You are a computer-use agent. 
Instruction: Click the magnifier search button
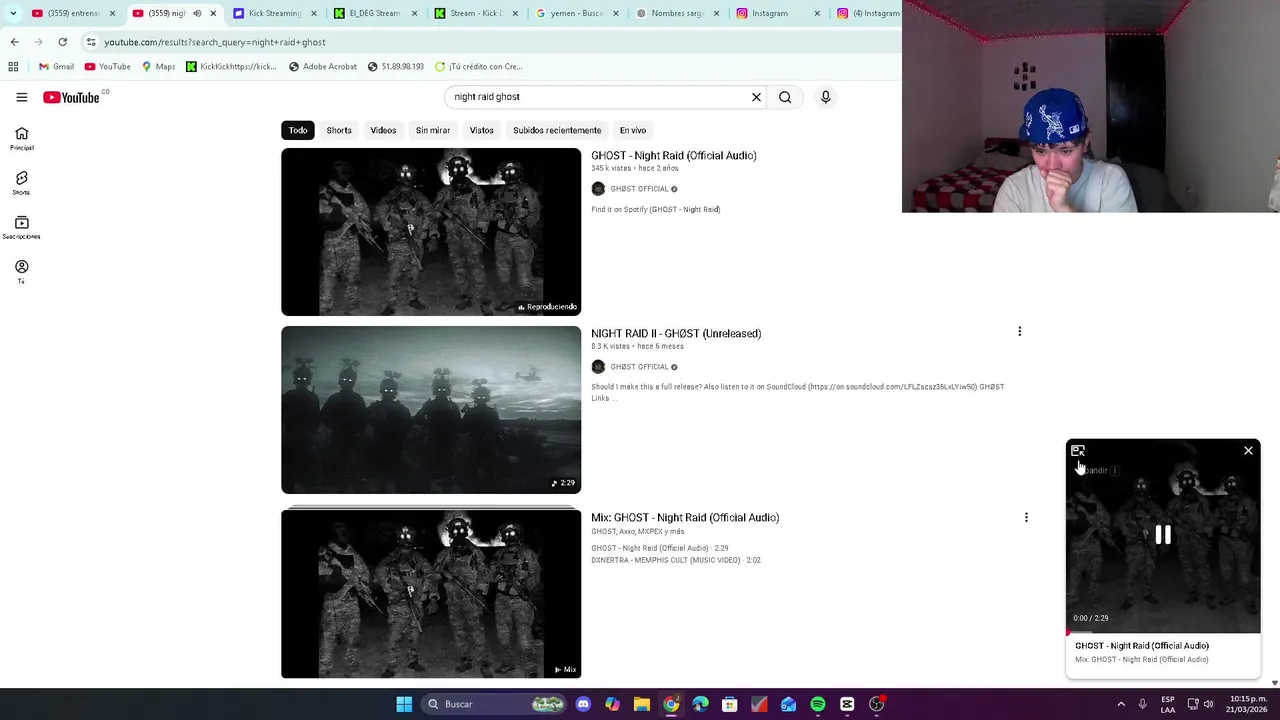point(785,97)
